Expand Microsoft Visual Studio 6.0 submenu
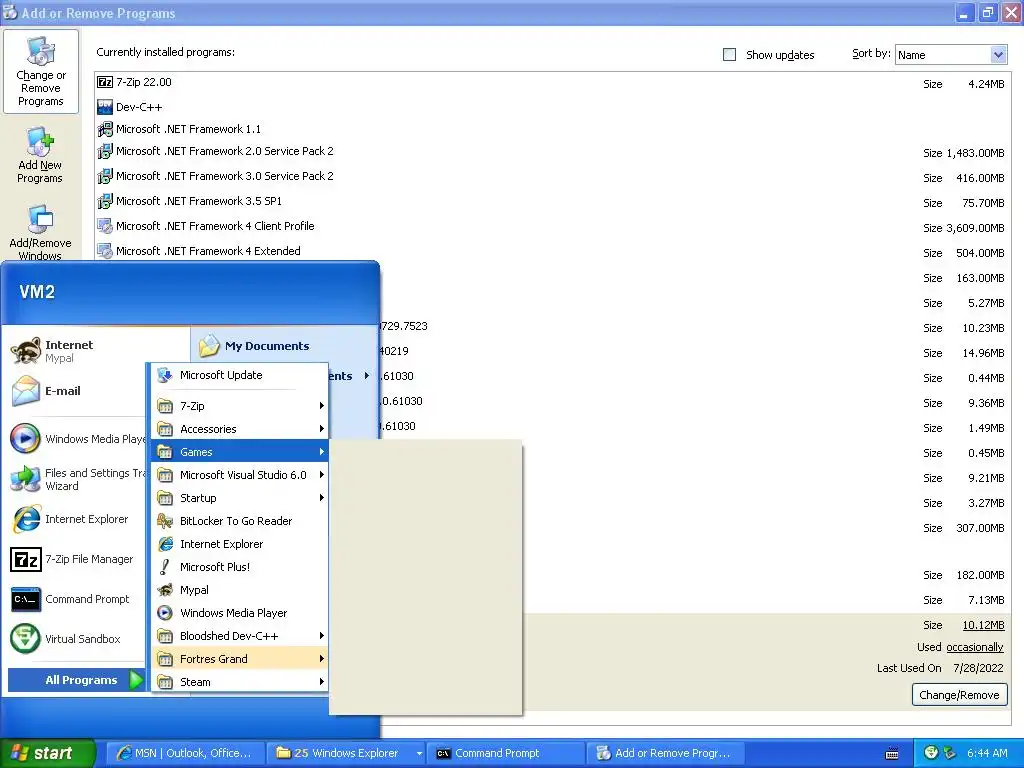This screenshot has width=1024, height=768. pos(240,475)
